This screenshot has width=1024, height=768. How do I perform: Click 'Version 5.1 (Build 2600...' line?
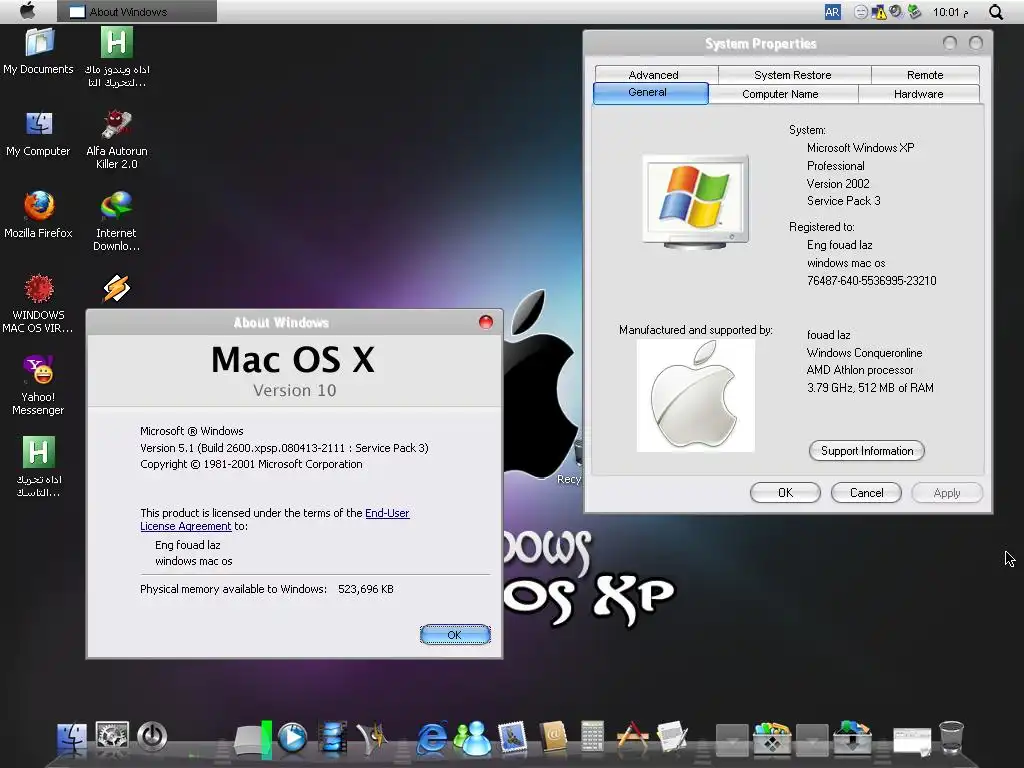(284, 448)
